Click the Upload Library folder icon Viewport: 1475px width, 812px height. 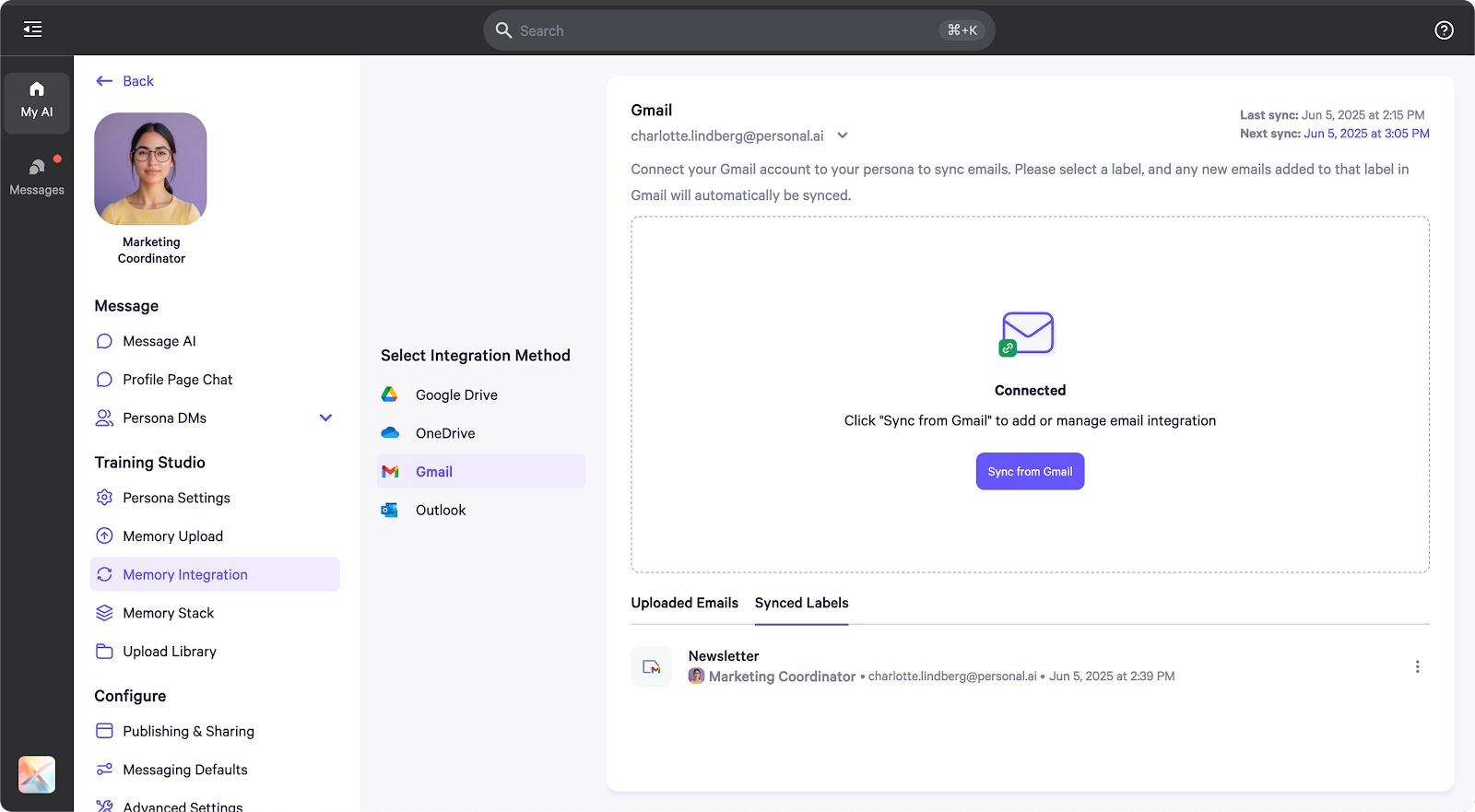(x=104, y=651)
